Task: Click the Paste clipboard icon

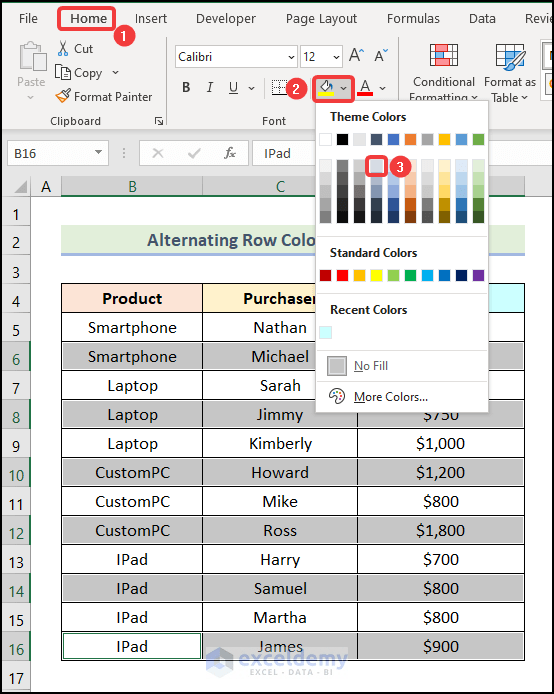Action: click(32, 57)
